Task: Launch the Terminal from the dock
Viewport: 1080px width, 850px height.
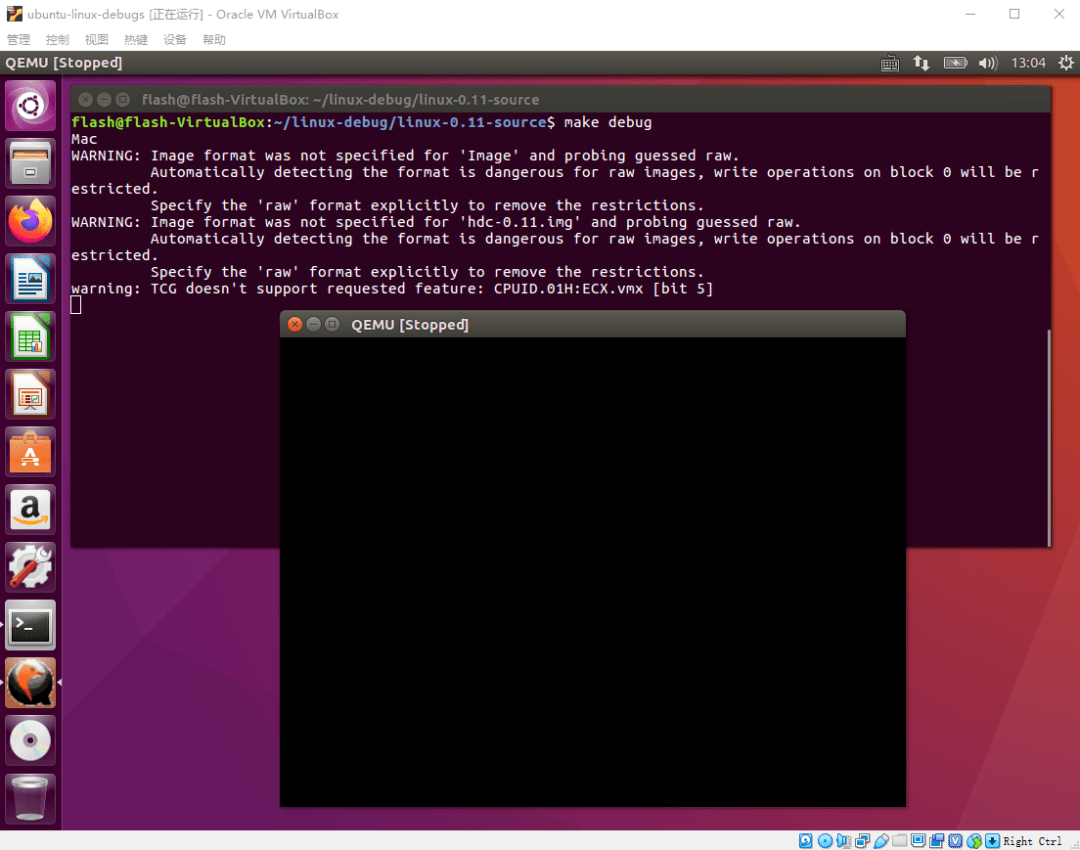Action: tap(30, 625)
